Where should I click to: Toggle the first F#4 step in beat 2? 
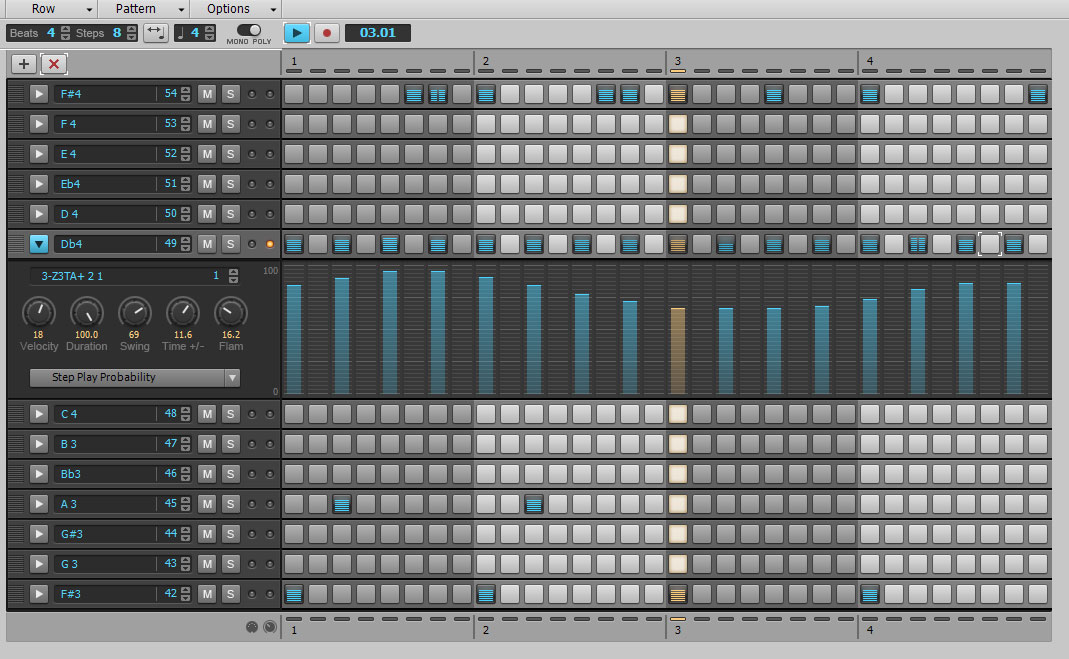485,94
